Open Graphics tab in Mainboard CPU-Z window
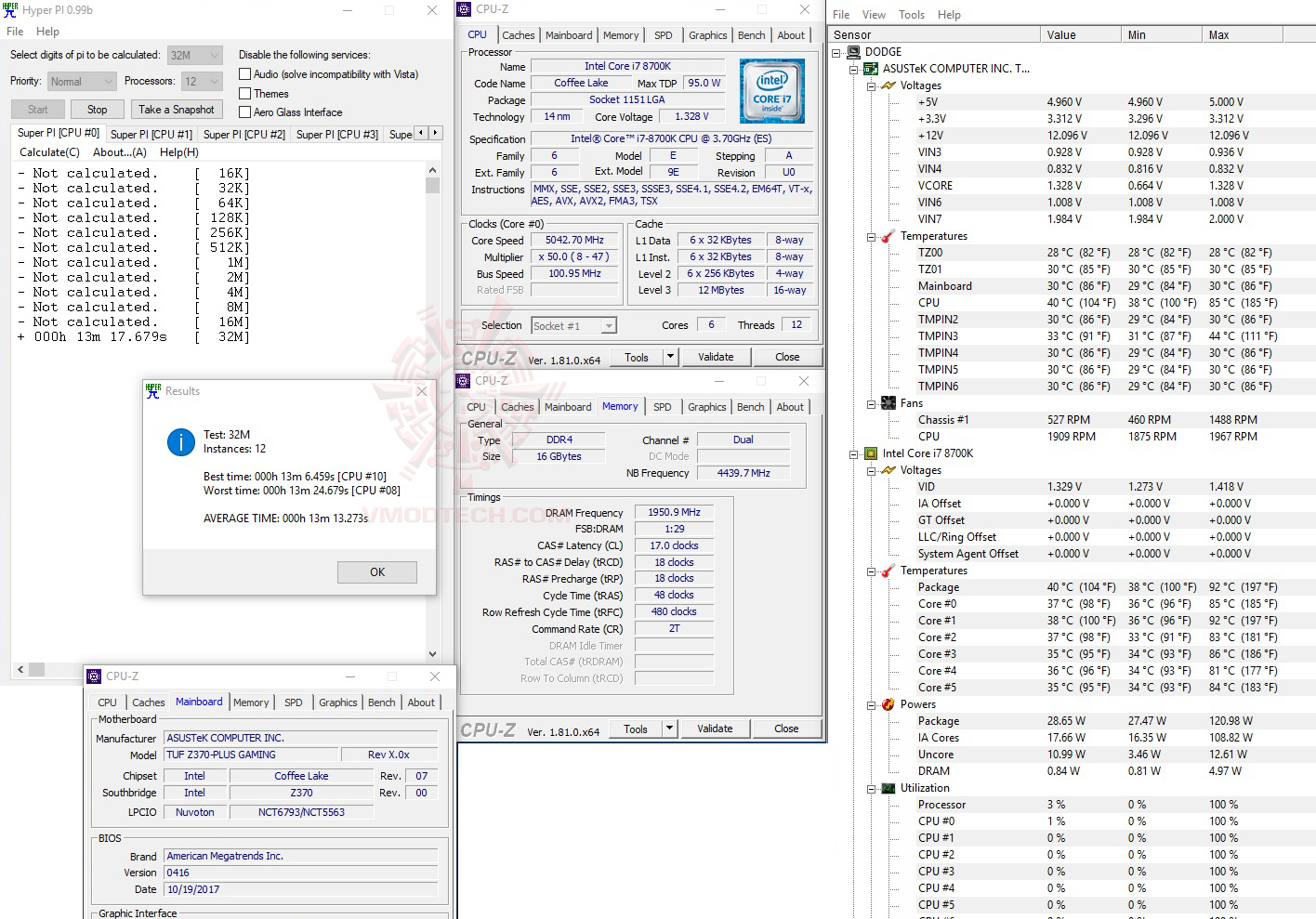The image size is (1316, 919). (x=337, y=702)
